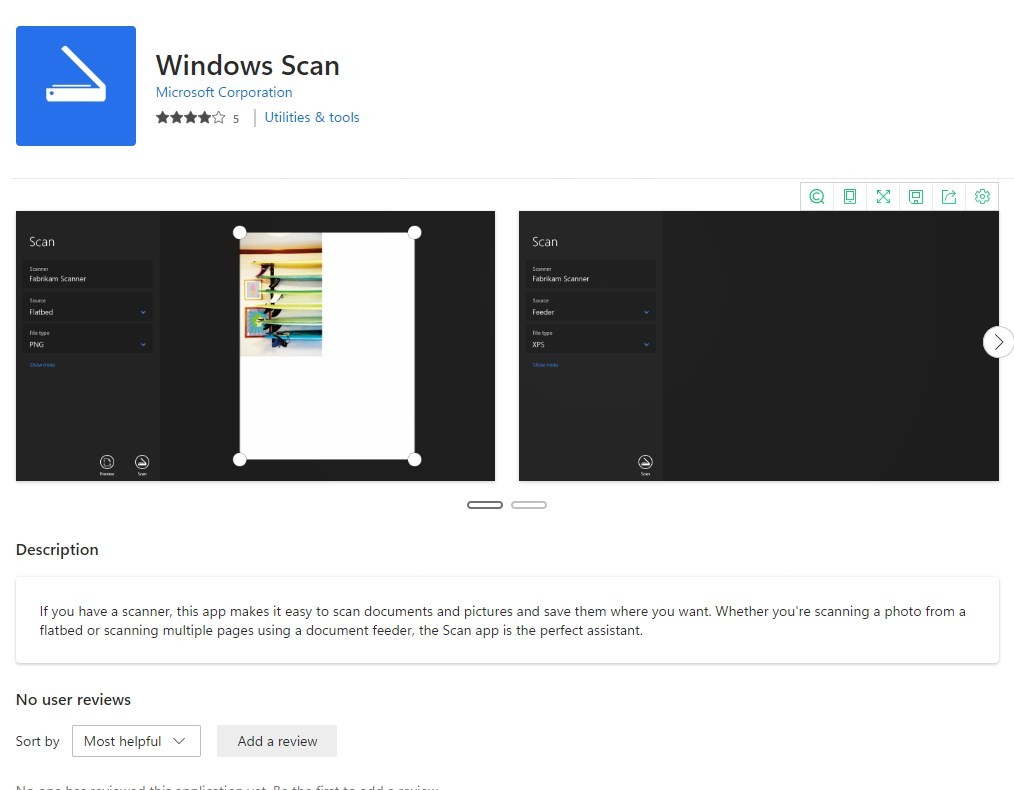
Task: Open the Microsoft Corporation publisher link
Action: (224, 92)
